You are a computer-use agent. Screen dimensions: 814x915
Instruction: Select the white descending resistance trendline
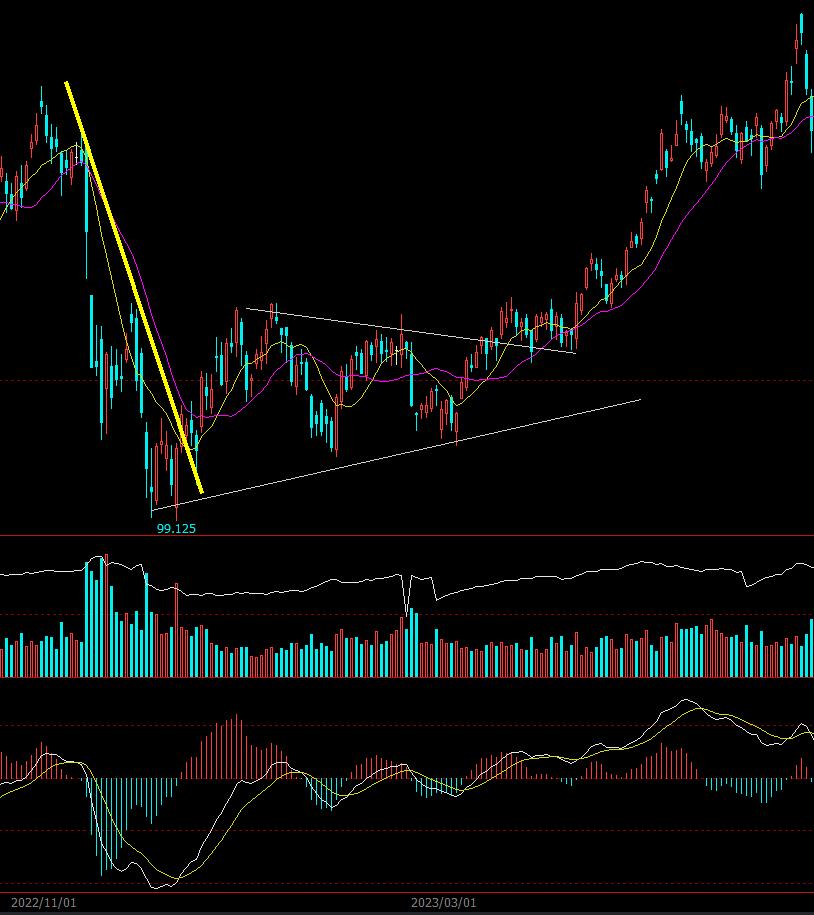point(410,329)
